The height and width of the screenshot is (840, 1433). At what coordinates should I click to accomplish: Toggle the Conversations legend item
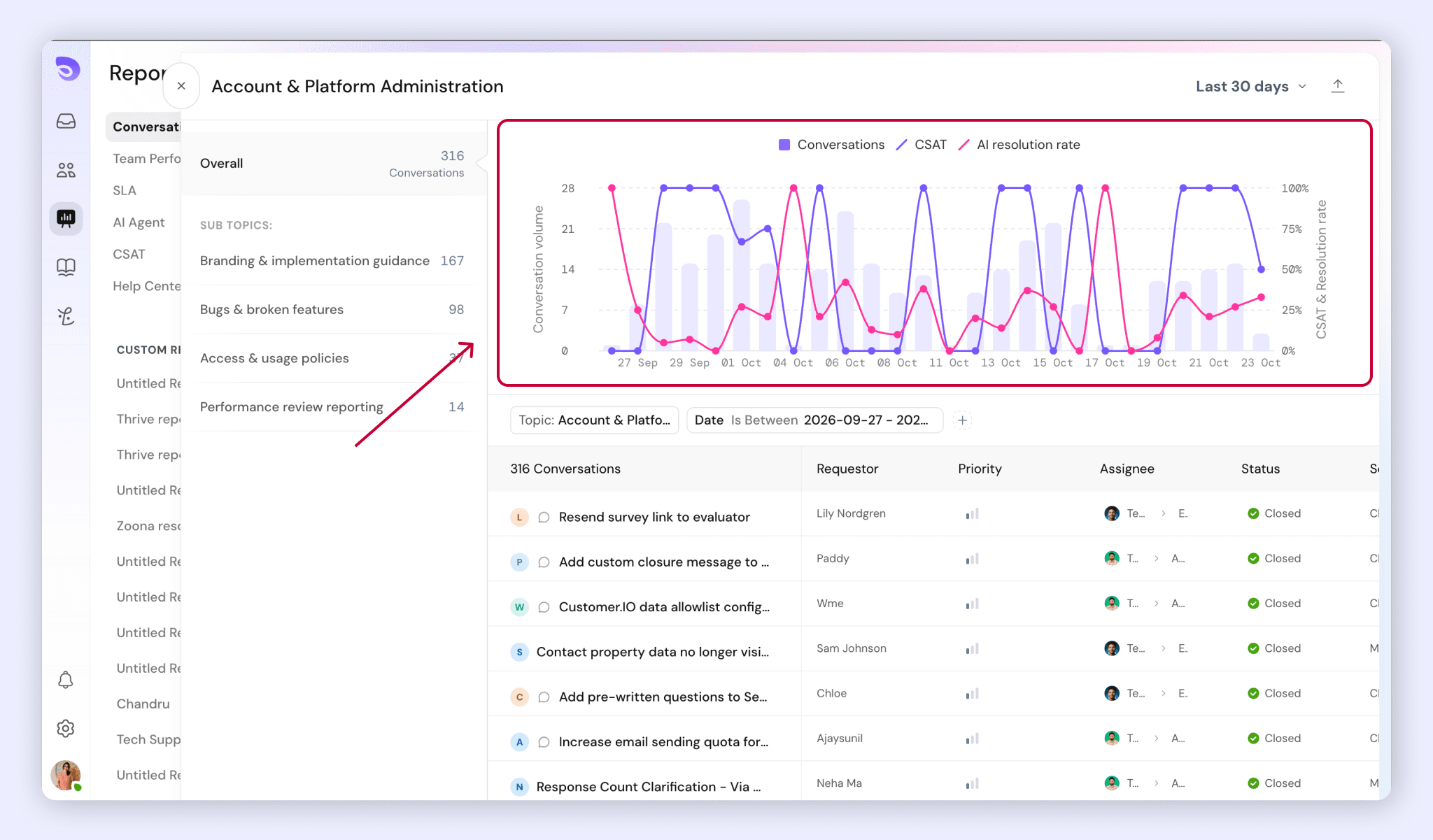click(831, 145)
